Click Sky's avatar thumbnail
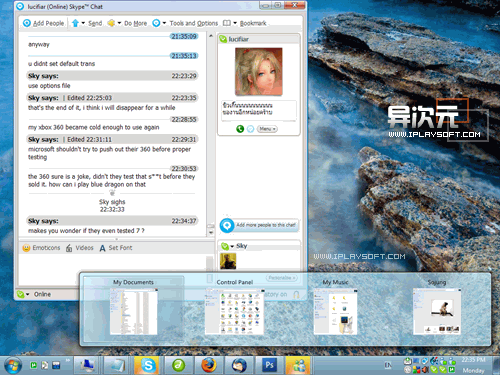500x375 pixels. coord(228,261)
